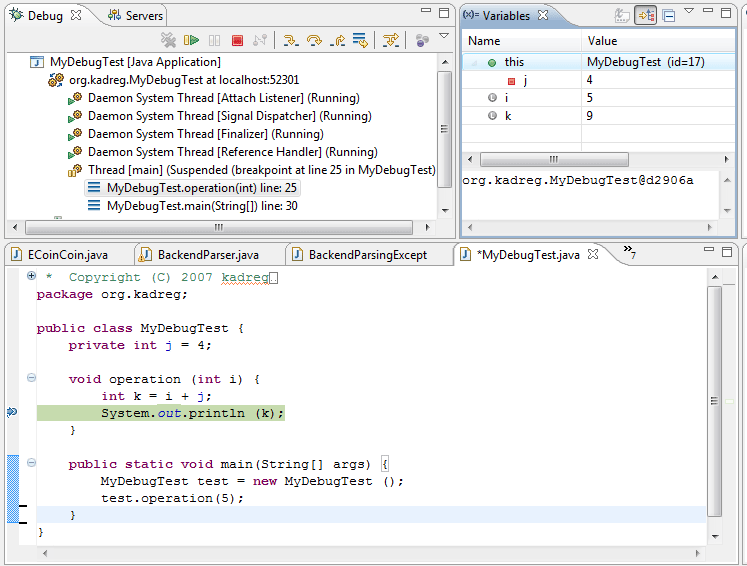
Task: Click the Step Return icon
Action: tap(337, 41)
